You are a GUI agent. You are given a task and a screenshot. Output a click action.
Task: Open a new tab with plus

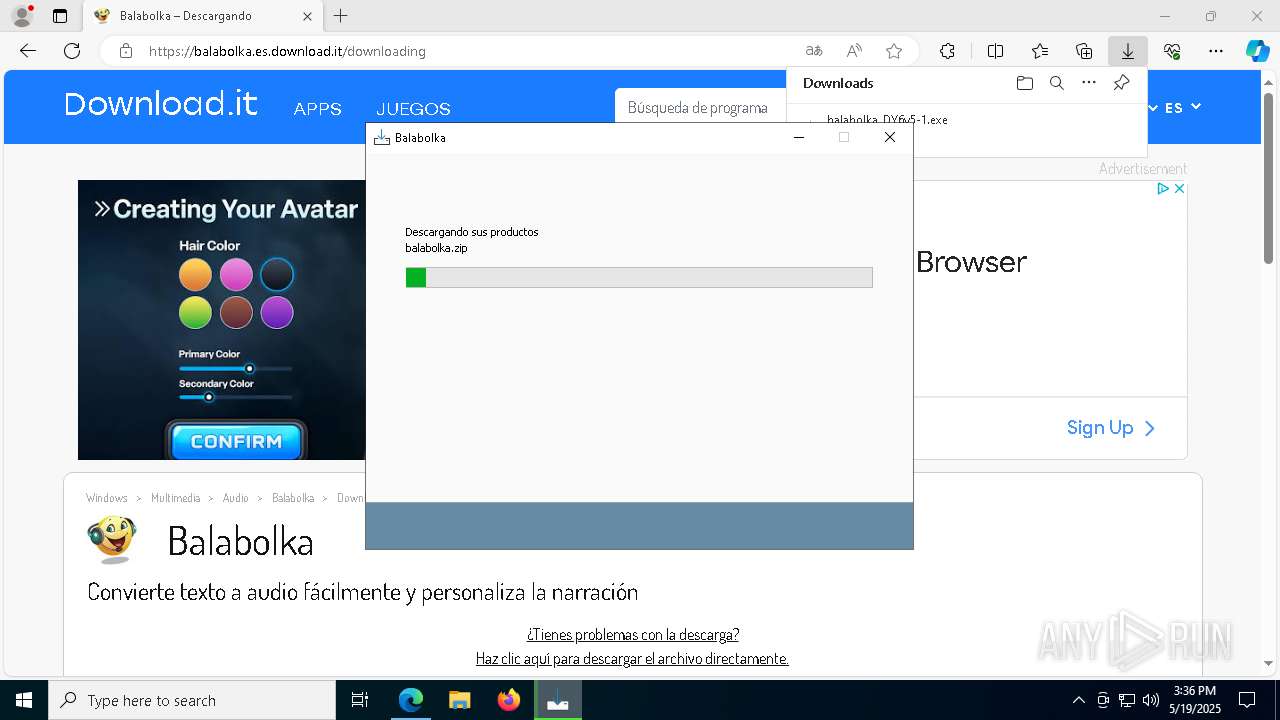[341, 16]
